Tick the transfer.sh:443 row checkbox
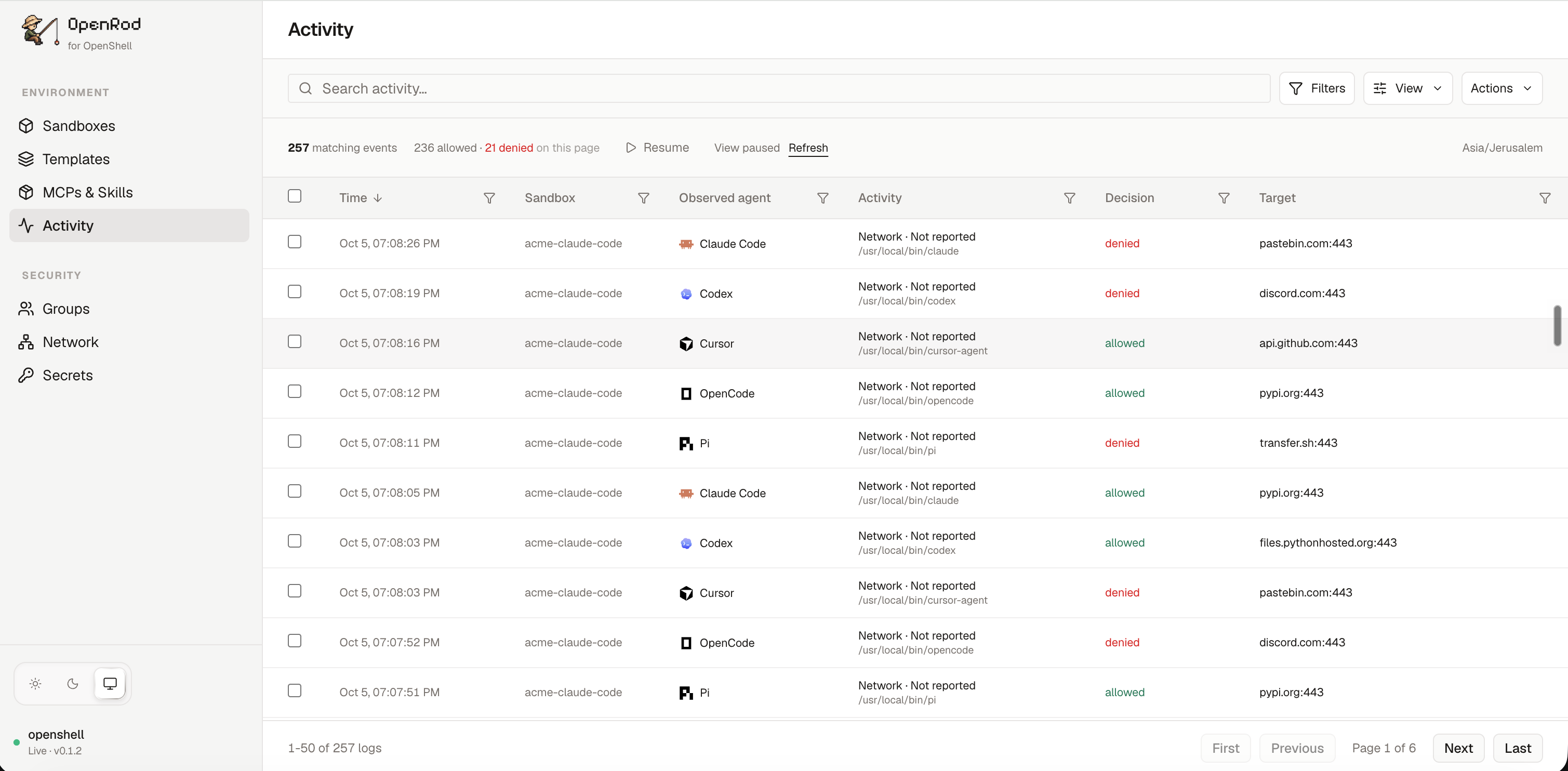The image size is (1568, 771). click(295, 441)
